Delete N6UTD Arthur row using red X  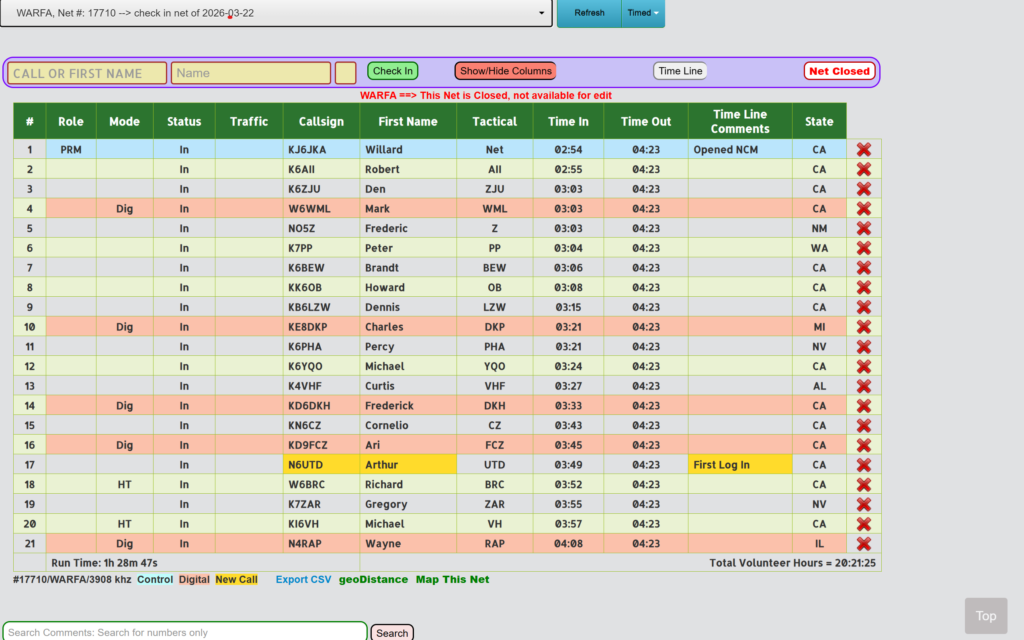864,465
